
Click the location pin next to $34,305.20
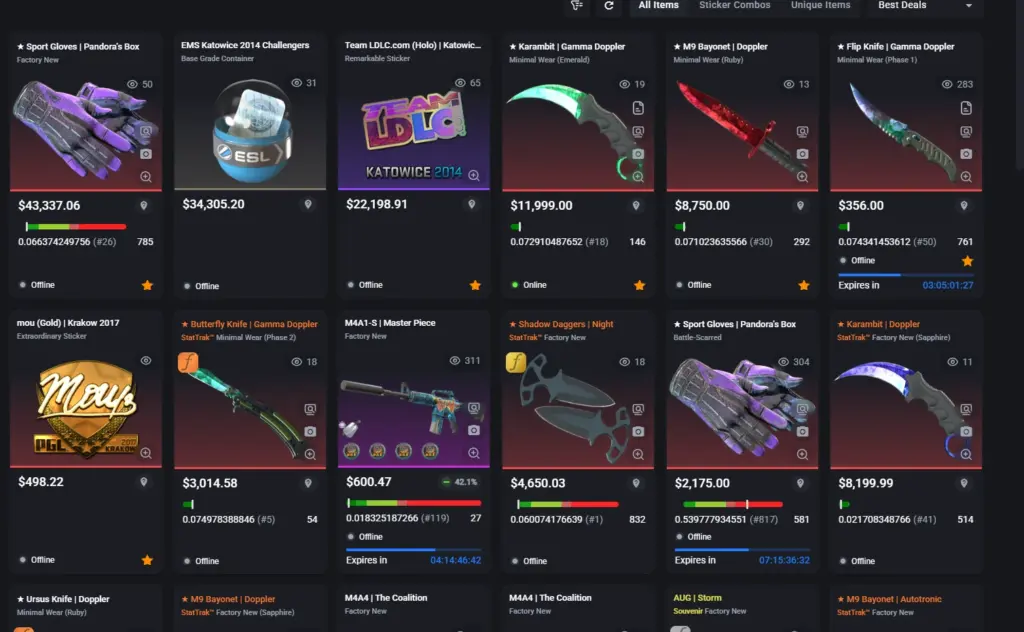click(x=308, y=204)
